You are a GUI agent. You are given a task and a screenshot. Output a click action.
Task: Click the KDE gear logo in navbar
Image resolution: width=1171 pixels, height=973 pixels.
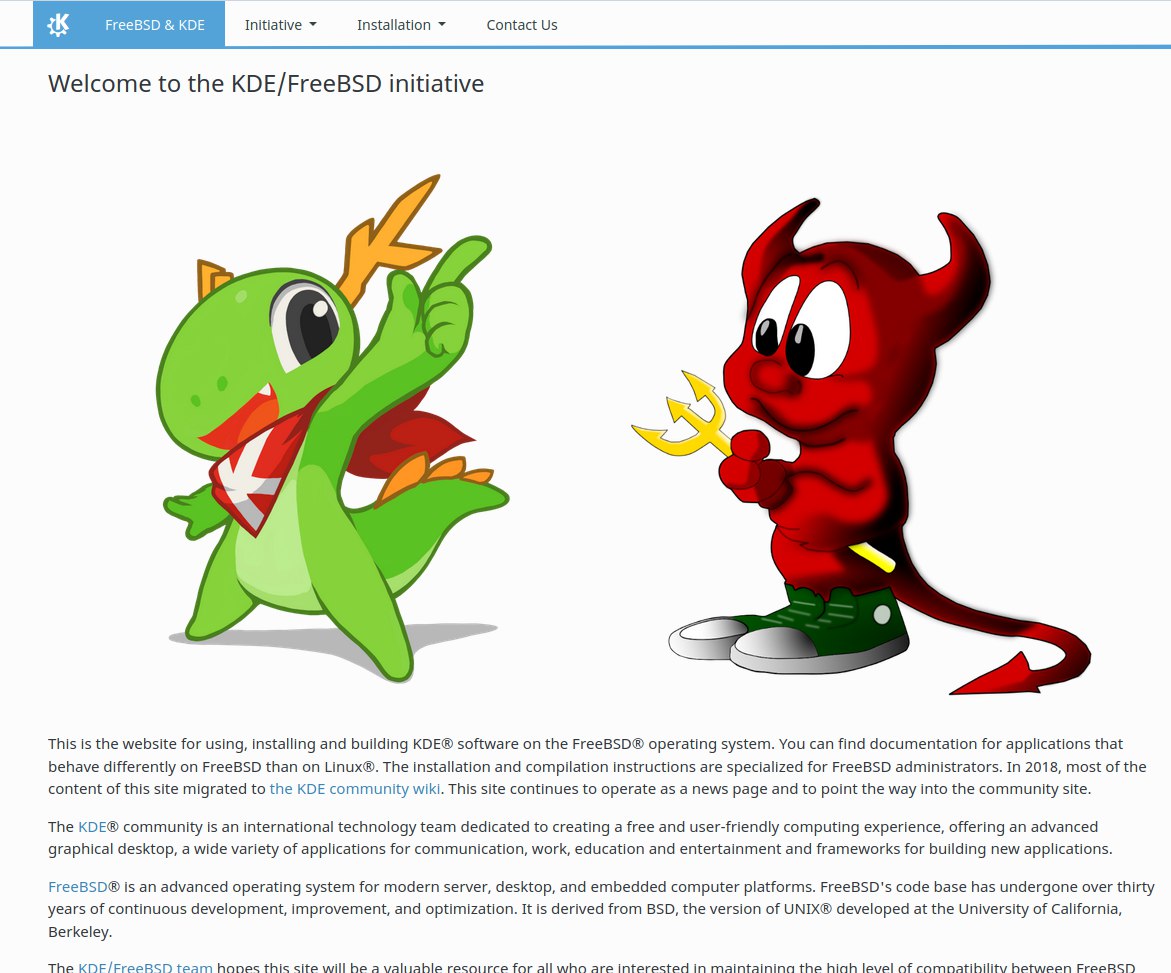click(58, 25)
